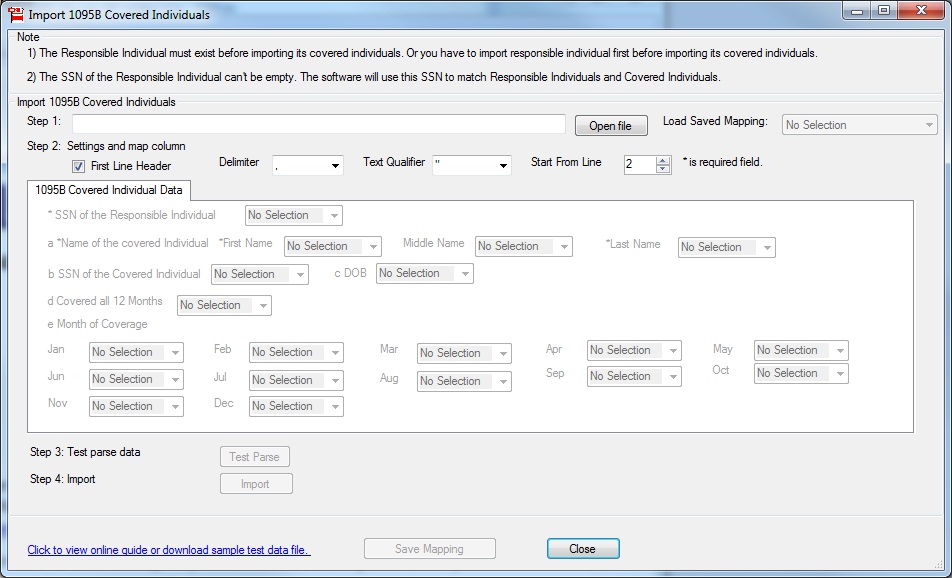Select the 1095B Covered Individual Data tab
The height and width of the screenshot is (578, 952).
tap(108, 190)
